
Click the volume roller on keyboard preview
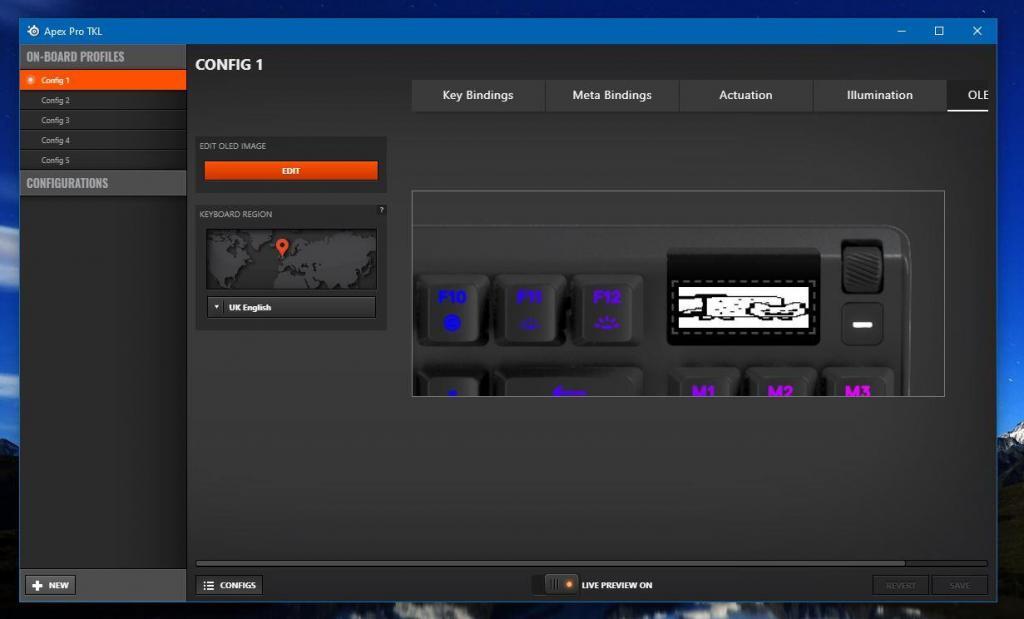pyautogui.click(x=861, y=265)
